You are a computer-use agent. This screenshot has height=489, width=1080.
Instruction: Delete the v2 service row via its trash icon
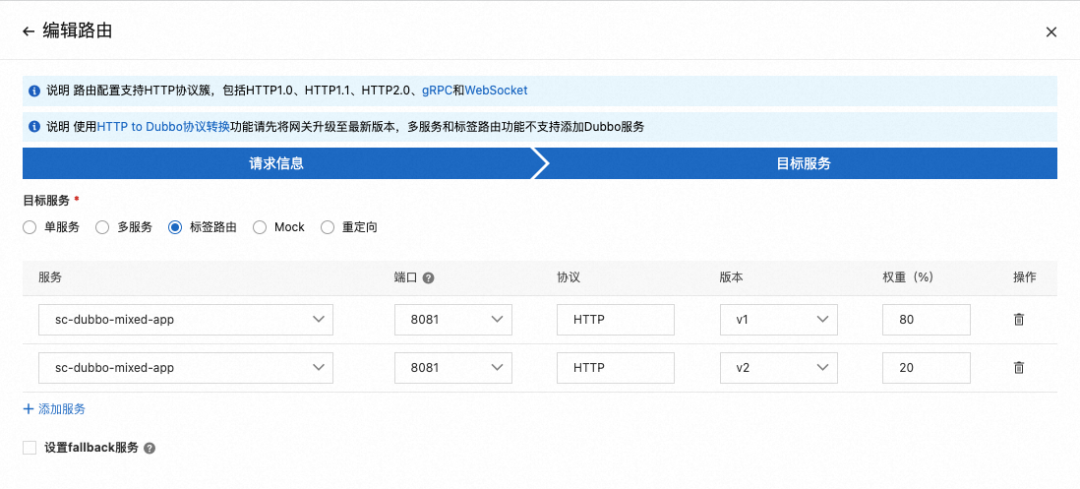1019,368
